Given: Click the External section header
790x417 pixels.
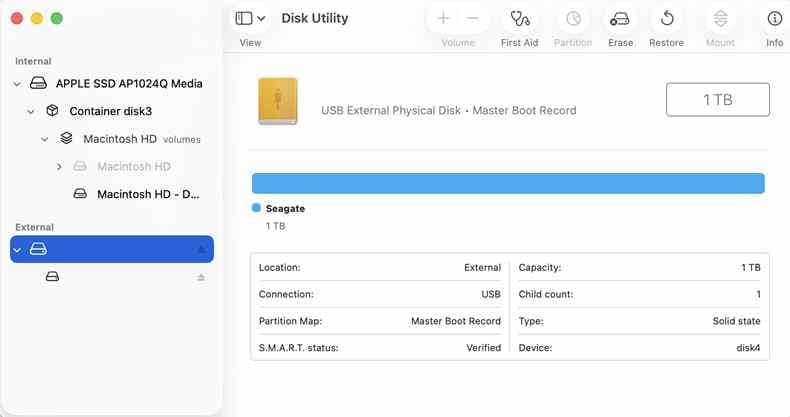Looking at the screenshot, I should click(34, 227).
